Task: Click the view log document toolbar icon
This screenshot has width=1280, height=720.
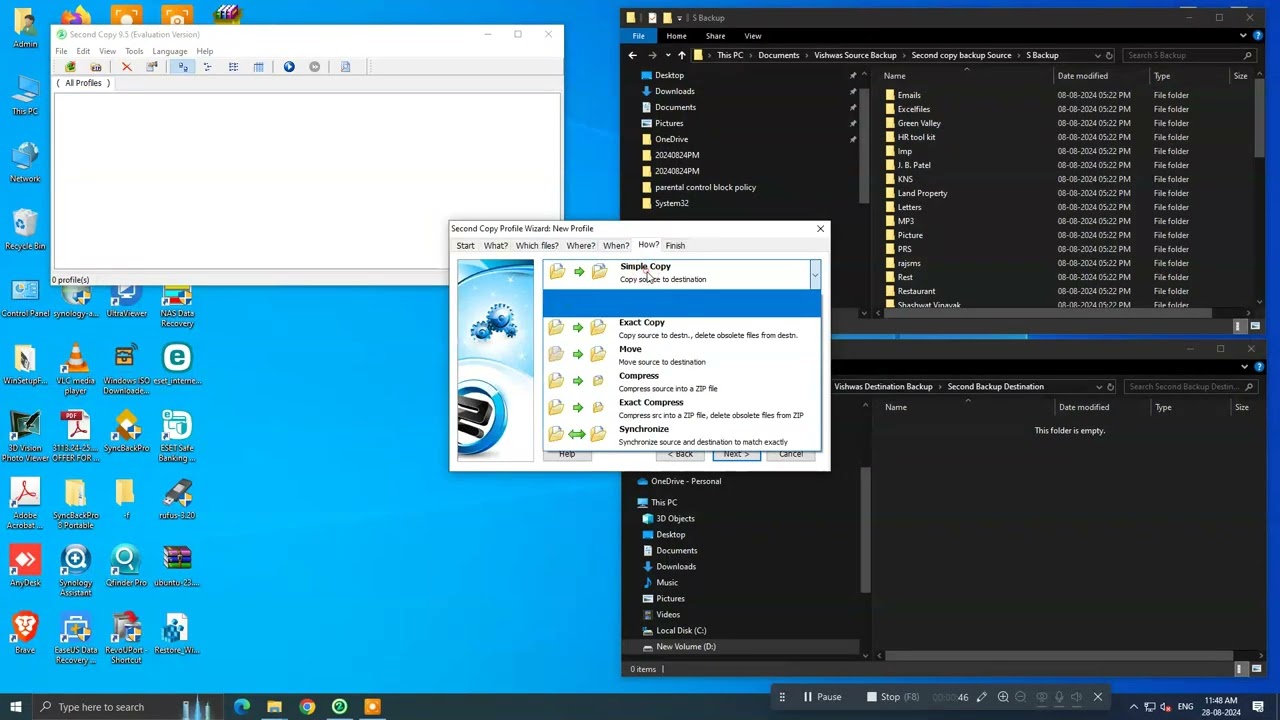Action: point(346,67)
